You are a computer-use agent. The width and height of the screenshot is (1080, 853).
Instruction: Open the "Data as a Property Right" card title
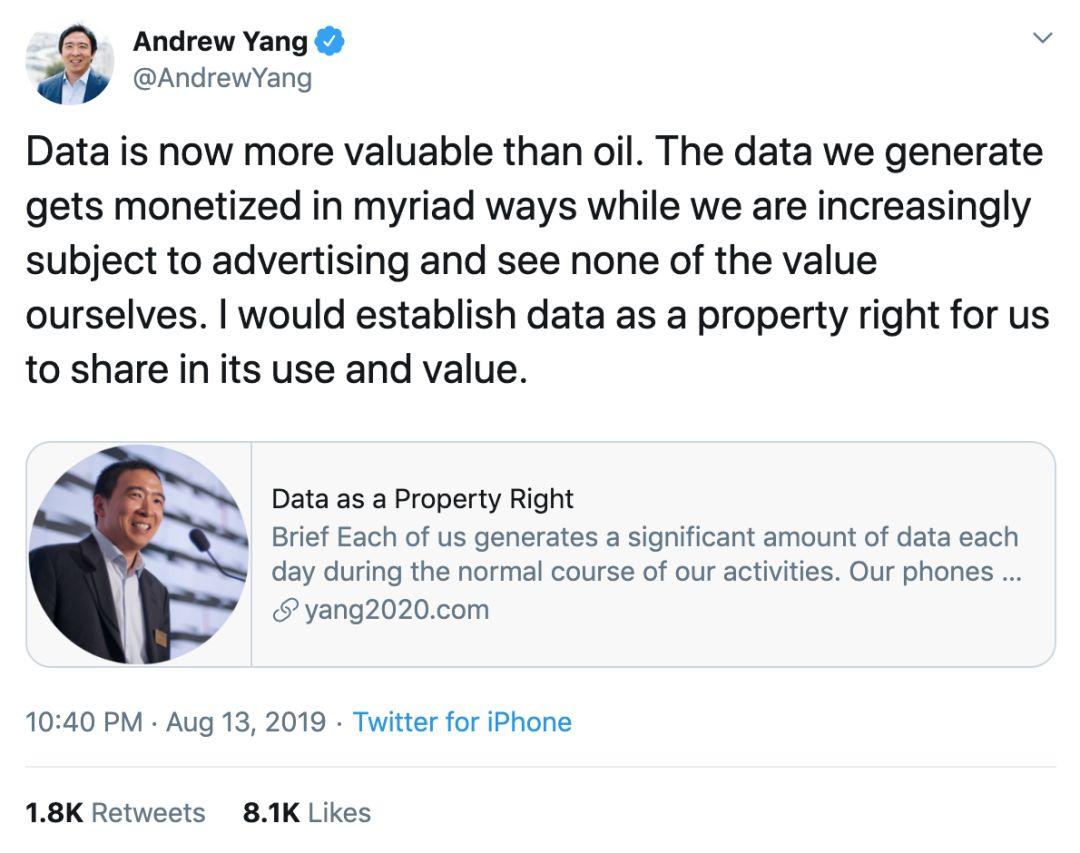coord(422,499)
